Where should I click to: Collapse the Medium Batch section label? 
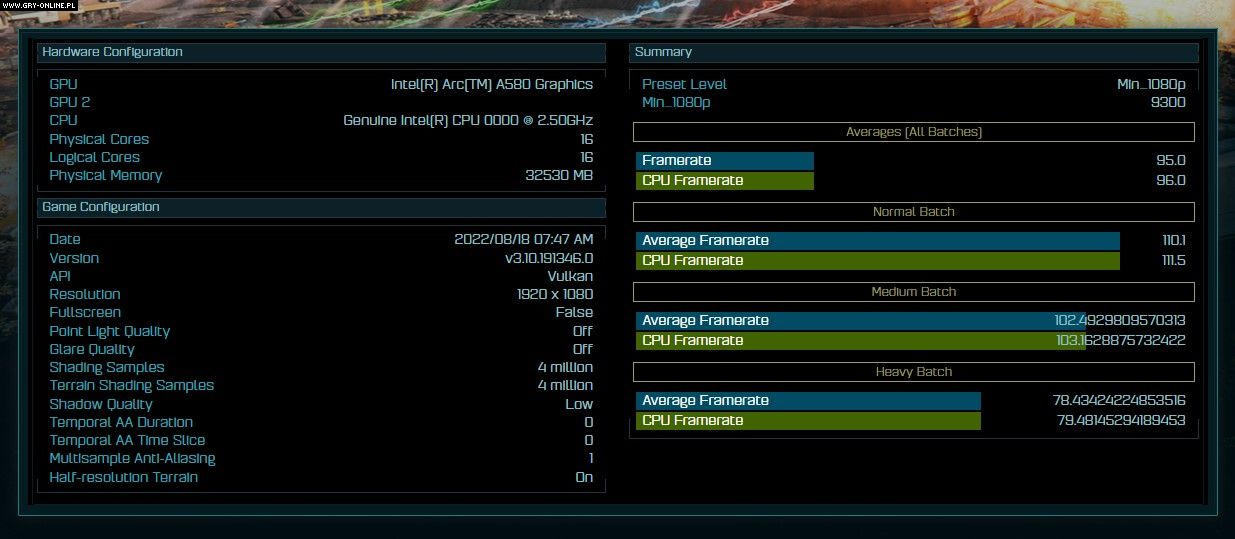pos(914,292)
